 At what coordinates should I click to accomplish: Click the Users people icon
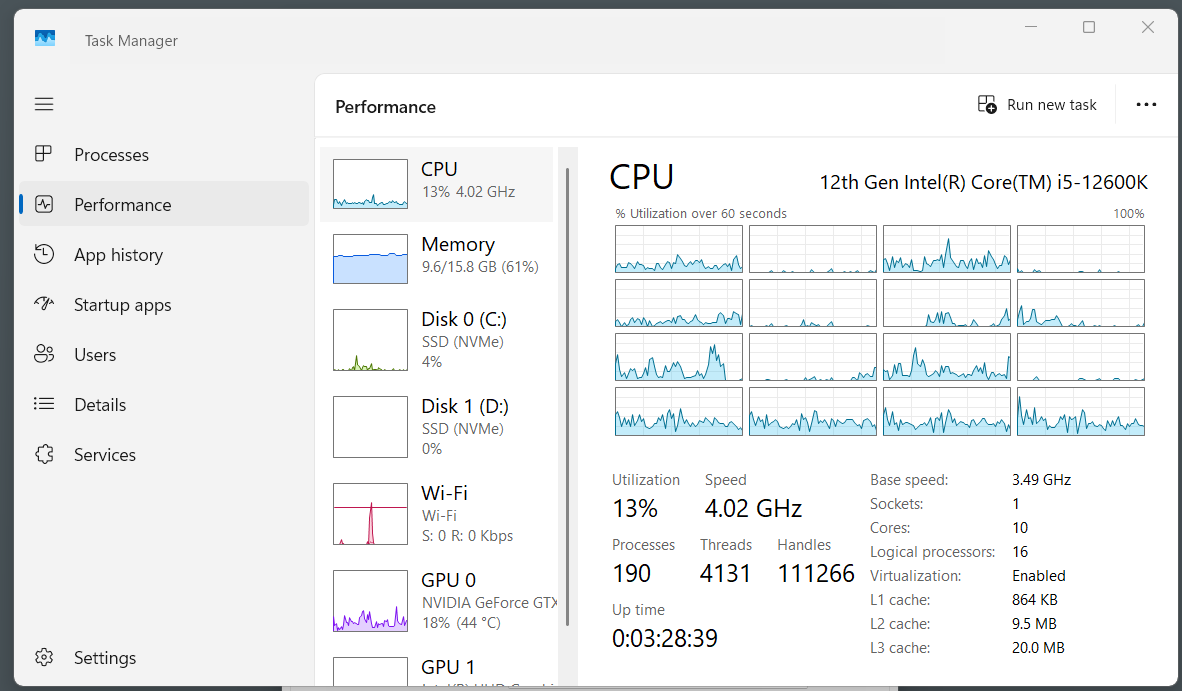pos(44,354)
